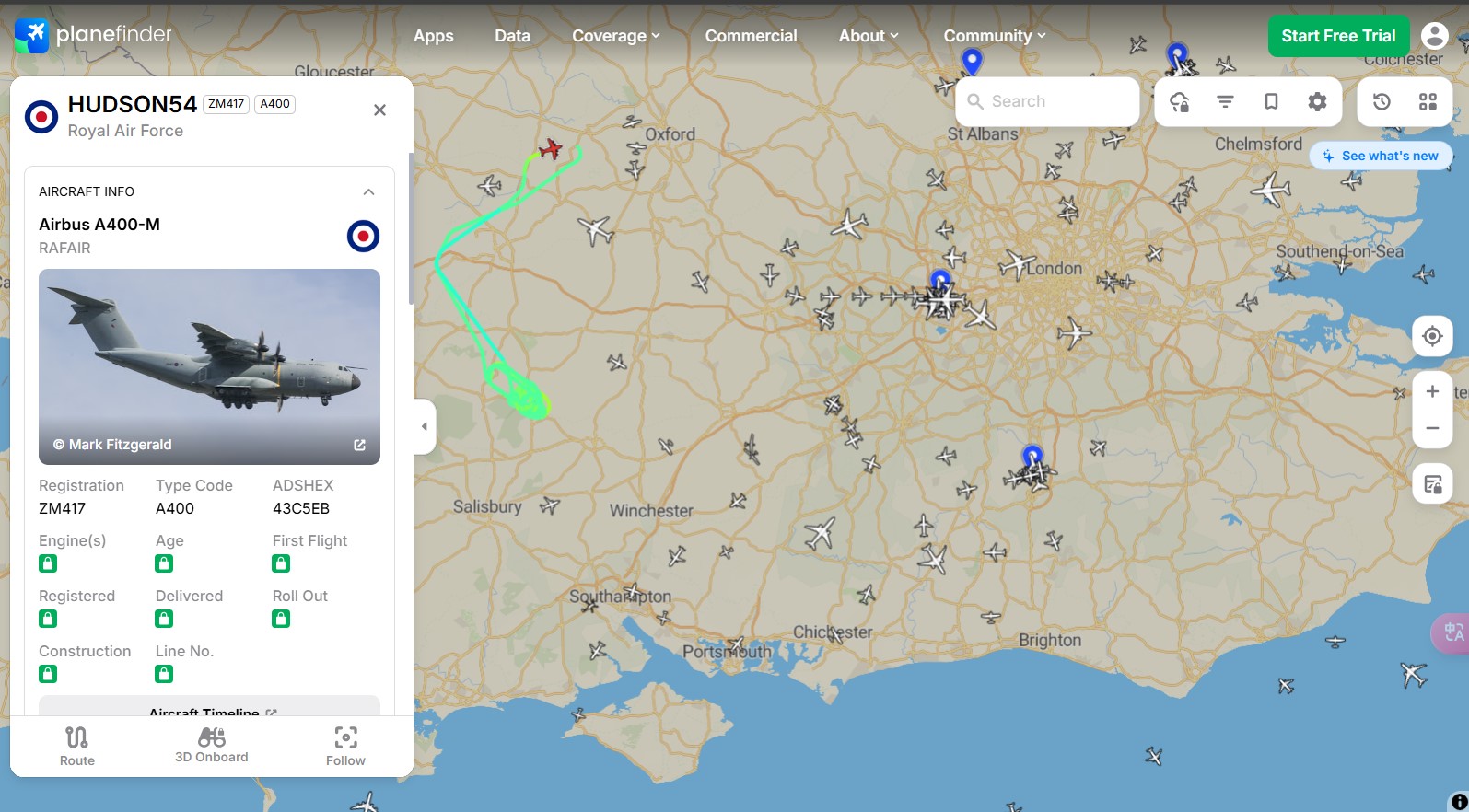Collapse the AIRCRAFT INFO section
Viewport: 1469px width, 812px height.
coord(368,191)
